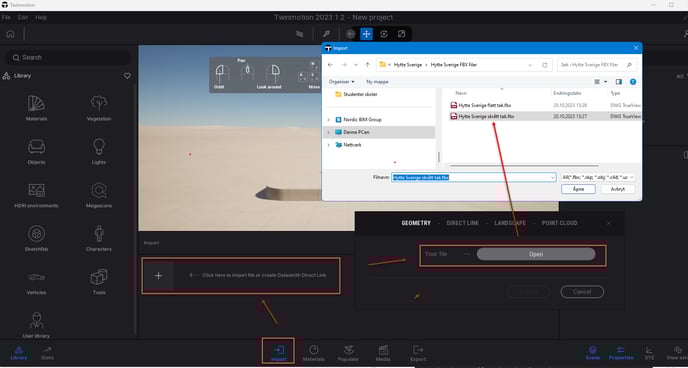The height and width of the screenshot is (368, 688).
Task: Go up one folder level
Action: 368,65
